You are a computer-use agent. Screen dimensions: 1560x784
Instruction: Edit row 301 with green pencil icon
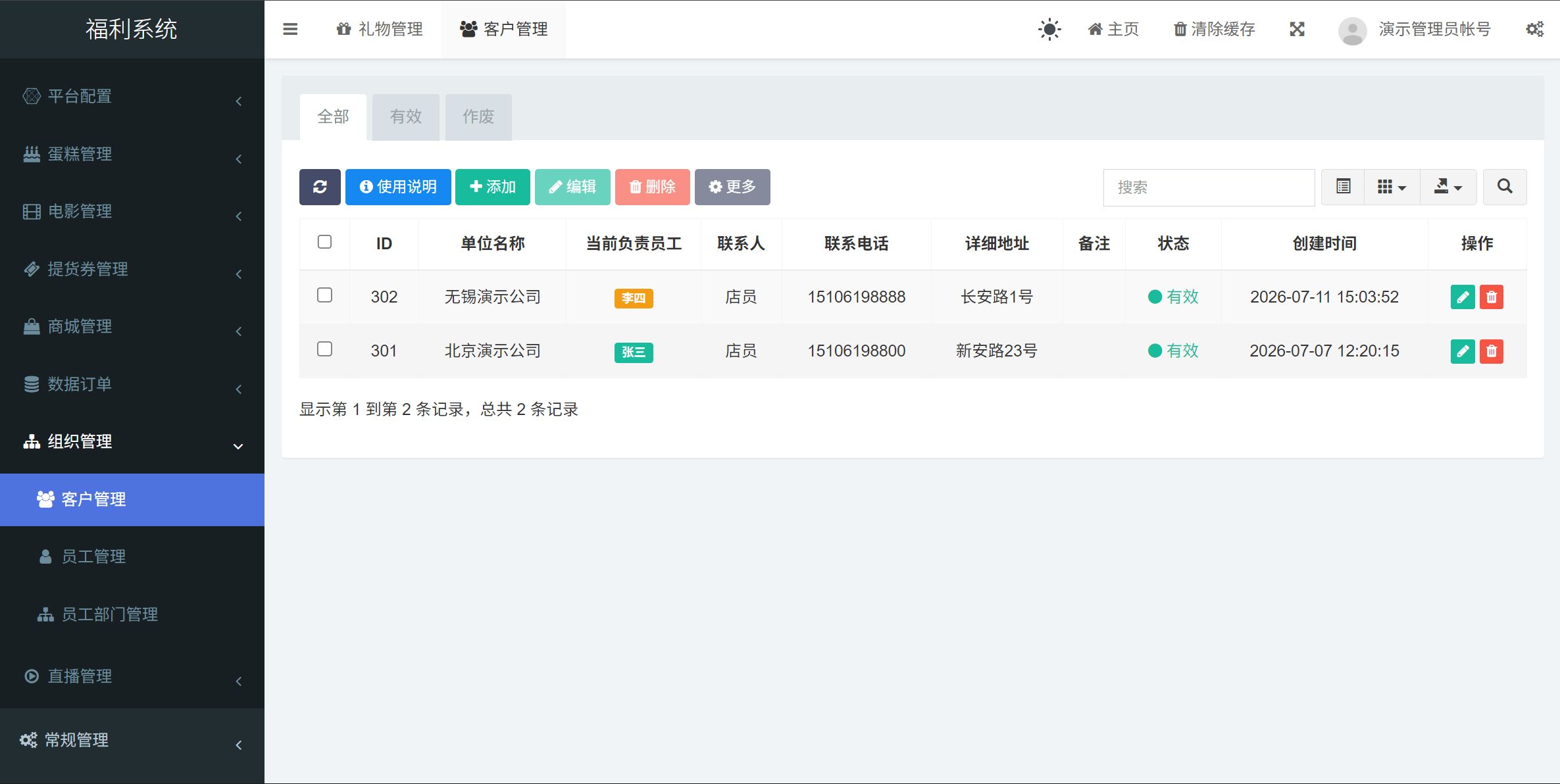[1463, 351]
